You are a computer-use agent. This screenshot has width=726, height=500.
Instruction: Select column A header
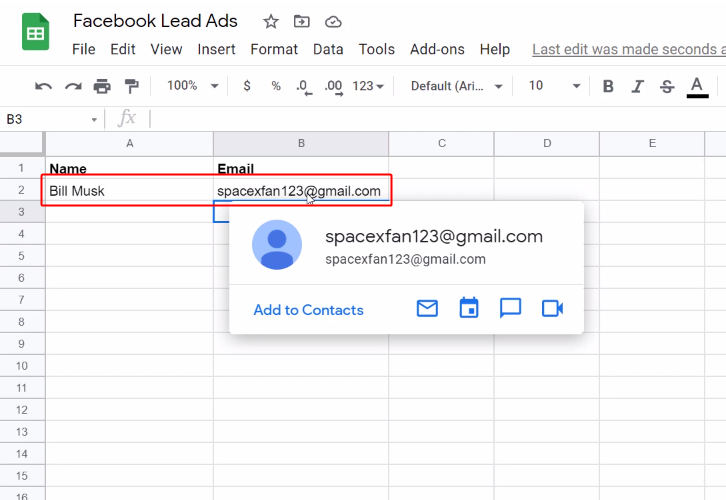click(130, 144)
